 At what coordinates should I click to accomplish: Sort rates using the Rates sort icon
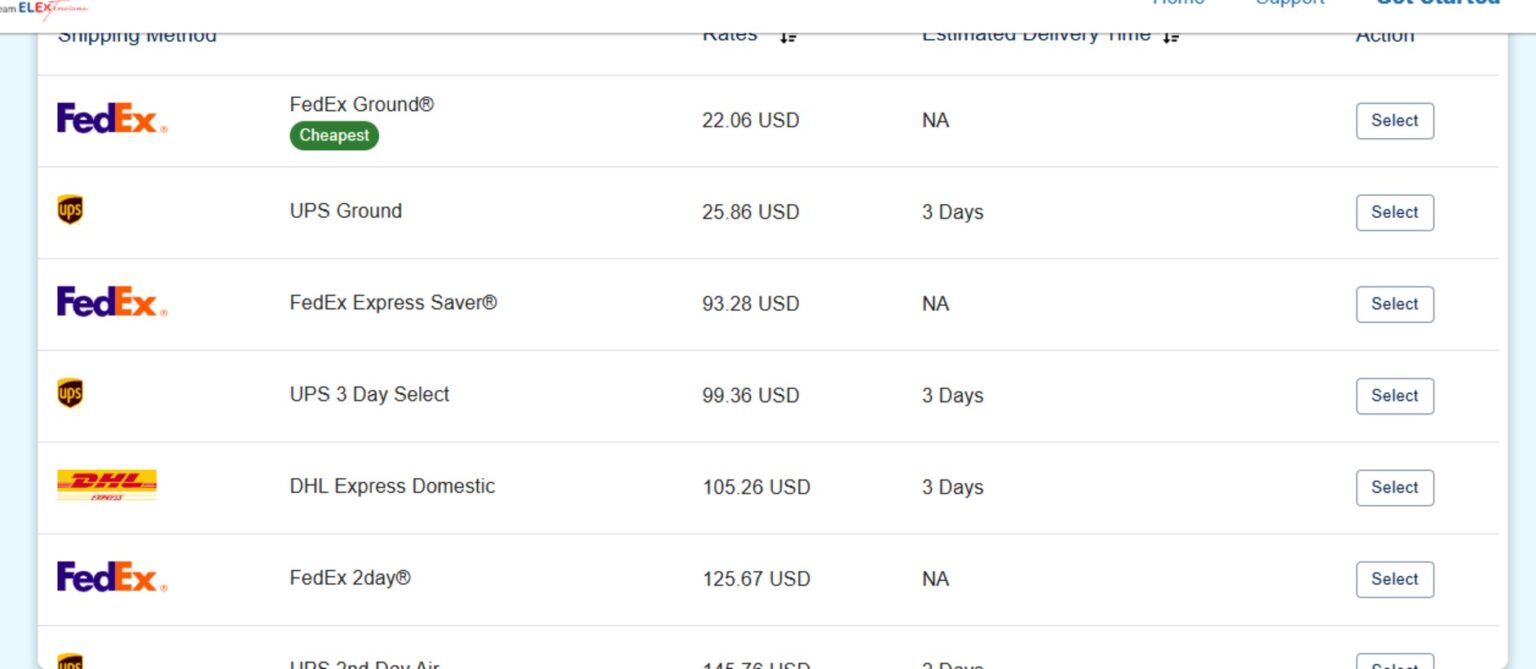[788, 37]
